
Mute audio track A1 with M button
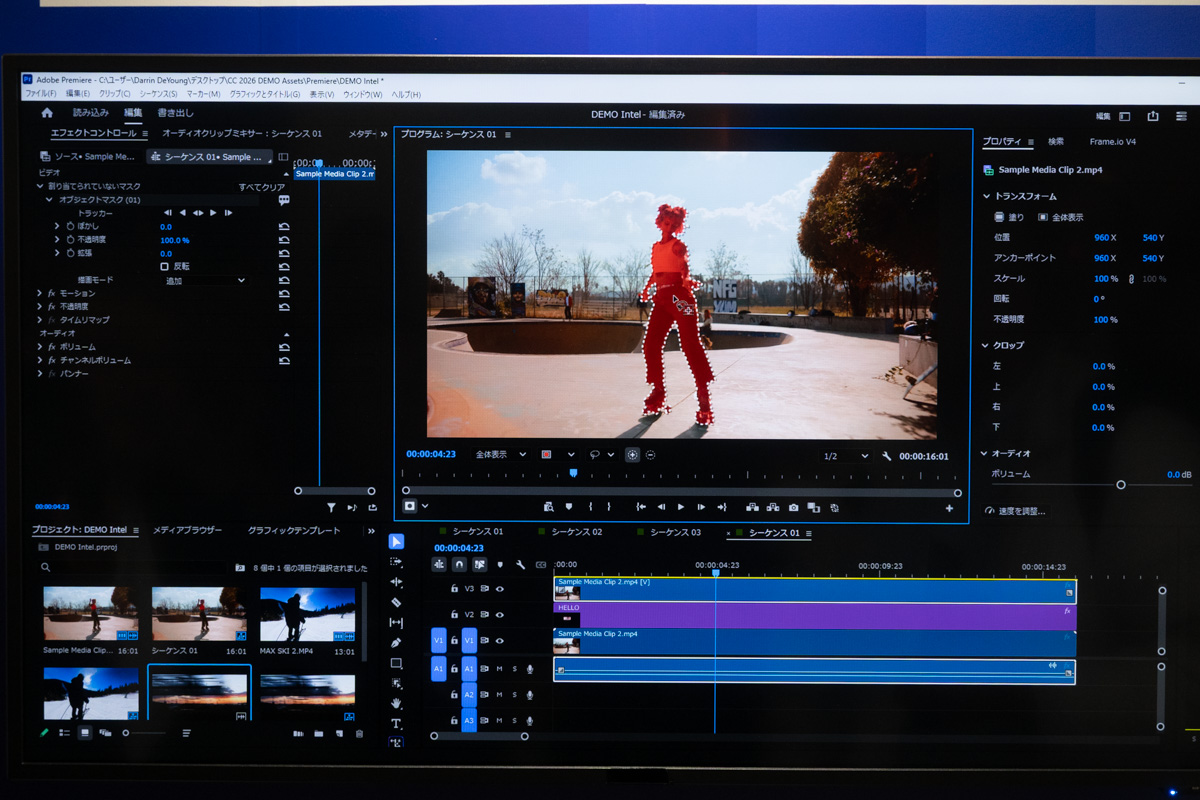click(500, 669)
